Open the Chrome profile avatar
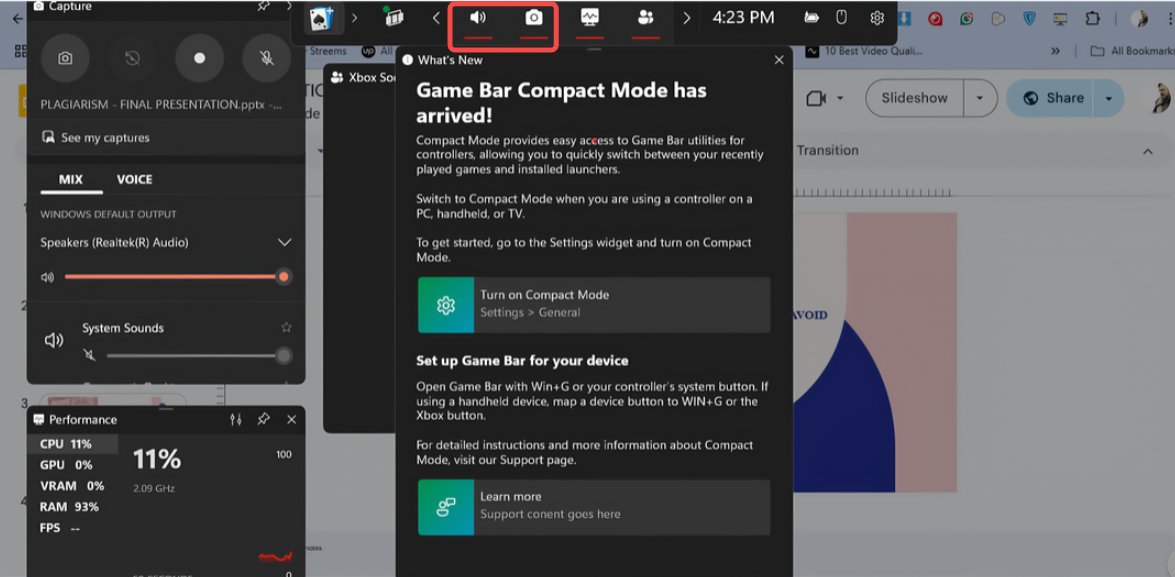1175x577 pixels. coord(1139,19)
